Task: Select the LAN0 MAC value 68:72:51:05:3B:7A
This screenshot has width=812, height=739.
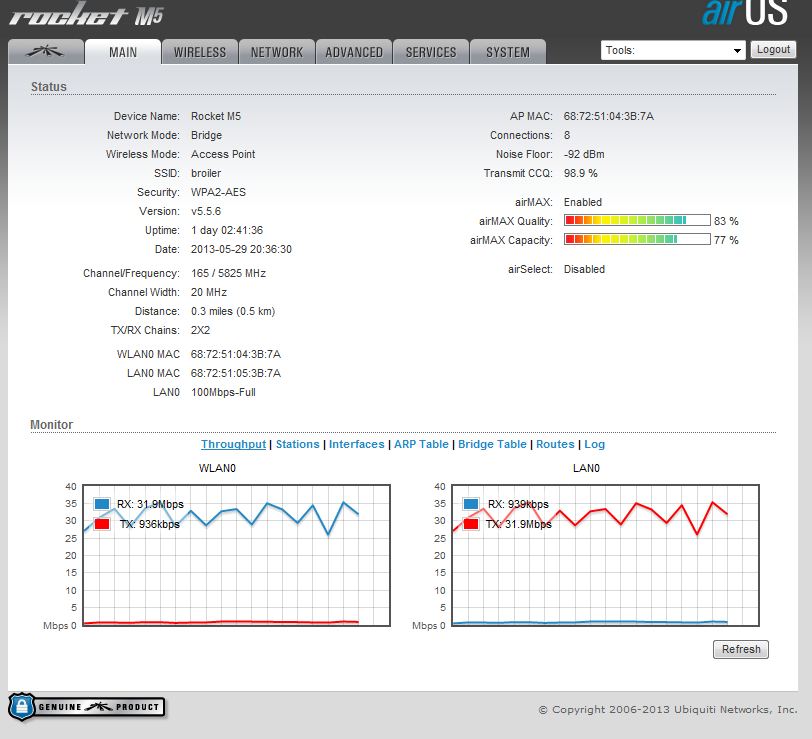Action: 236,373
